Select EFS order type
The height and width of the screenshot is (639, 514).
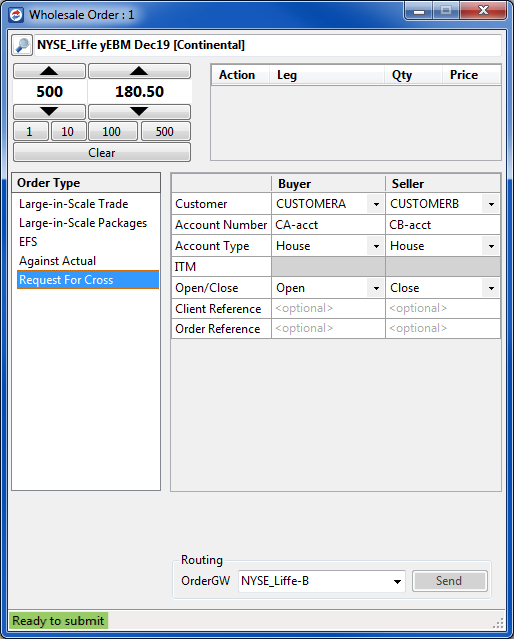coord(28,242)
